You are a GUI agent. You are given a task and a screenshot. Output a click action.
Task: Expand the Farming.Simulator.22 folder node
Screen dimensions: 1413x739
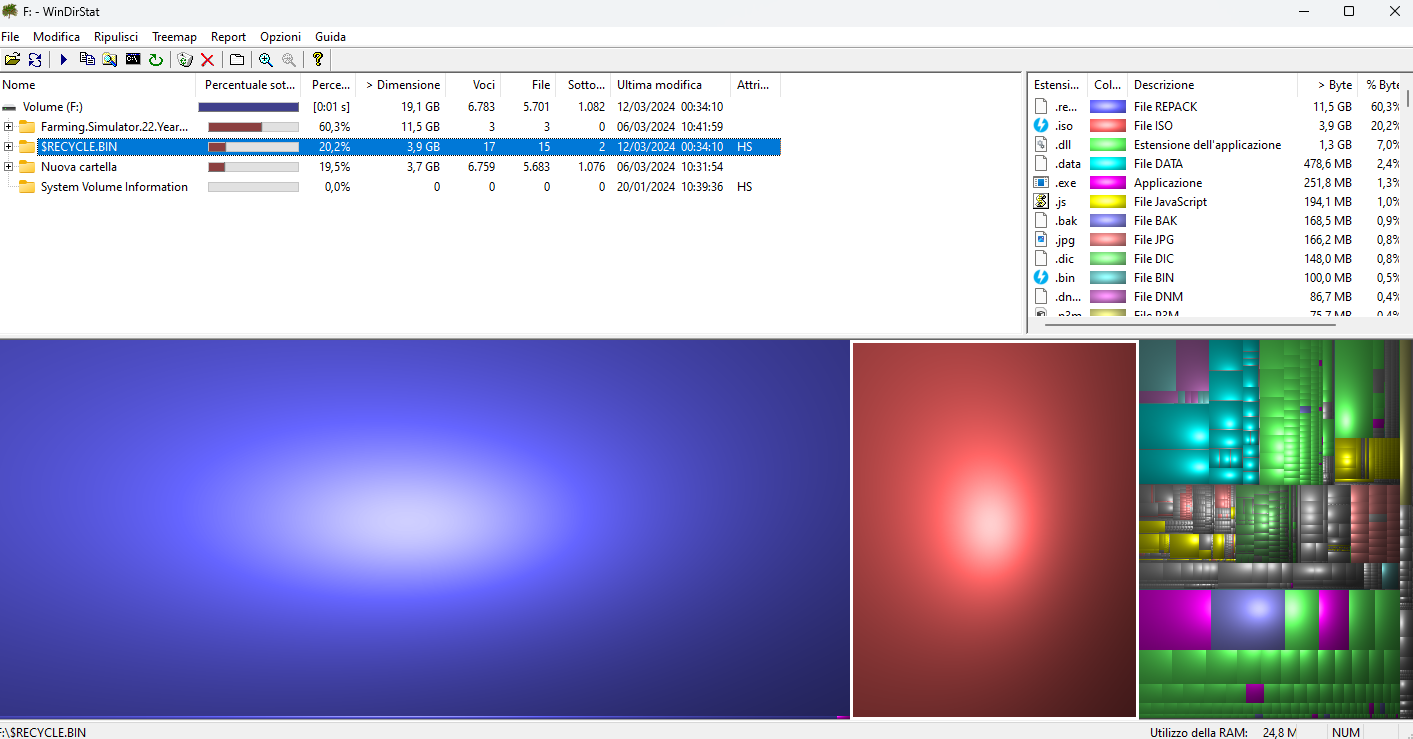point(9,127)
